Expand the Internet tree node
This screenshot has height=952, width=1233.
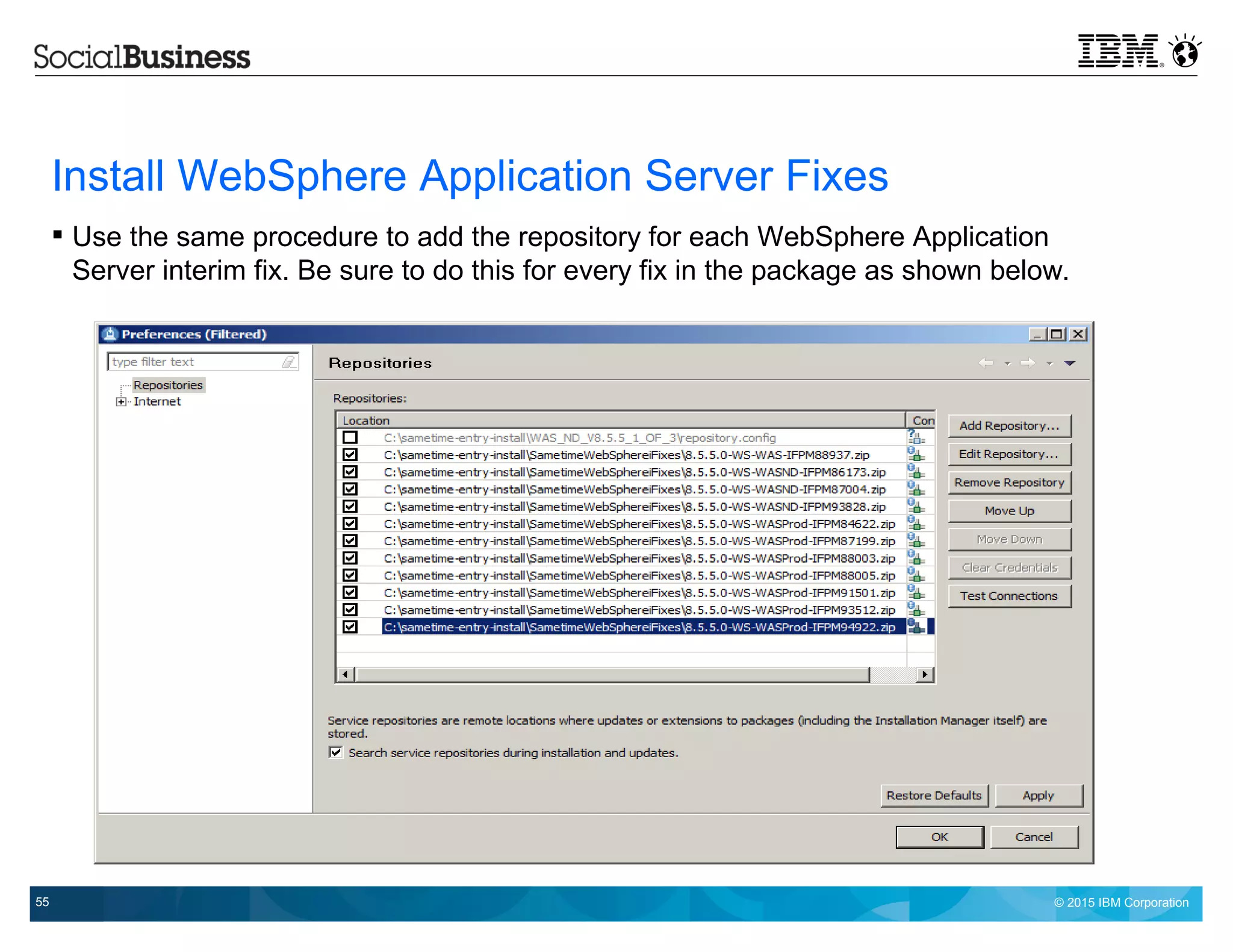coord(121,402)
